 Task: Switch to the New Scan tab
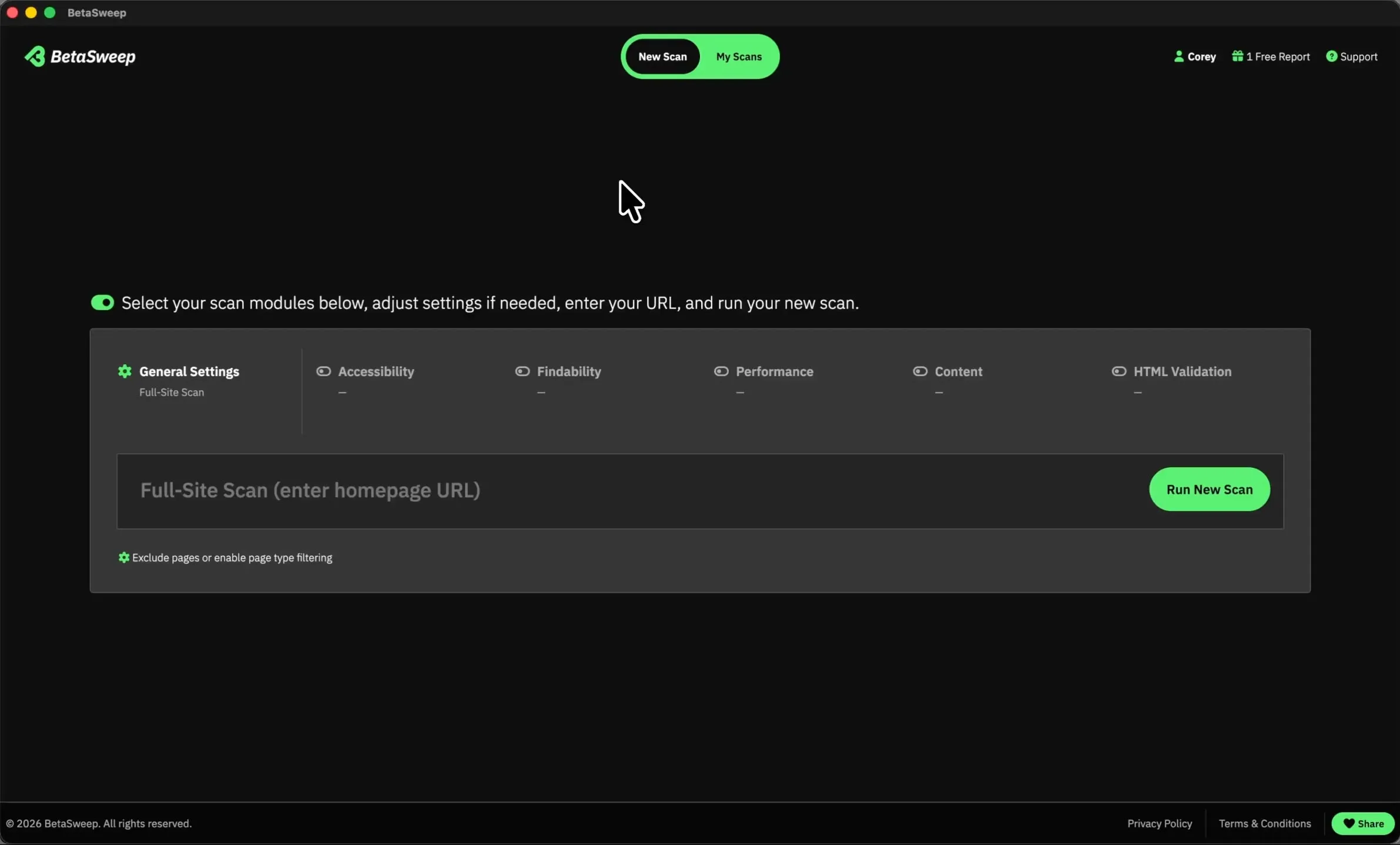[x=662, y=57]
